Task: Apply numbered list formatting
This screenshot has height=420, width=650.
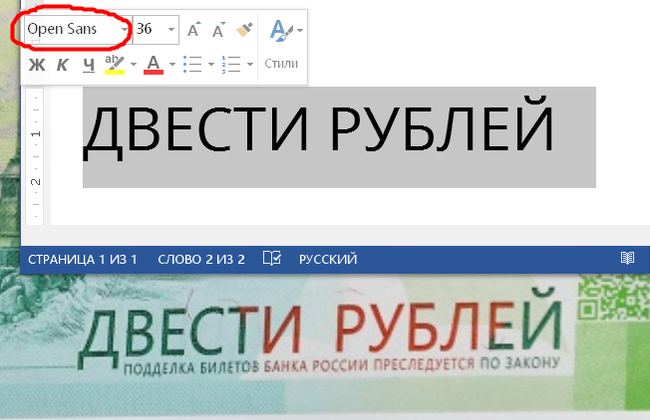Action: pos(231,65)
